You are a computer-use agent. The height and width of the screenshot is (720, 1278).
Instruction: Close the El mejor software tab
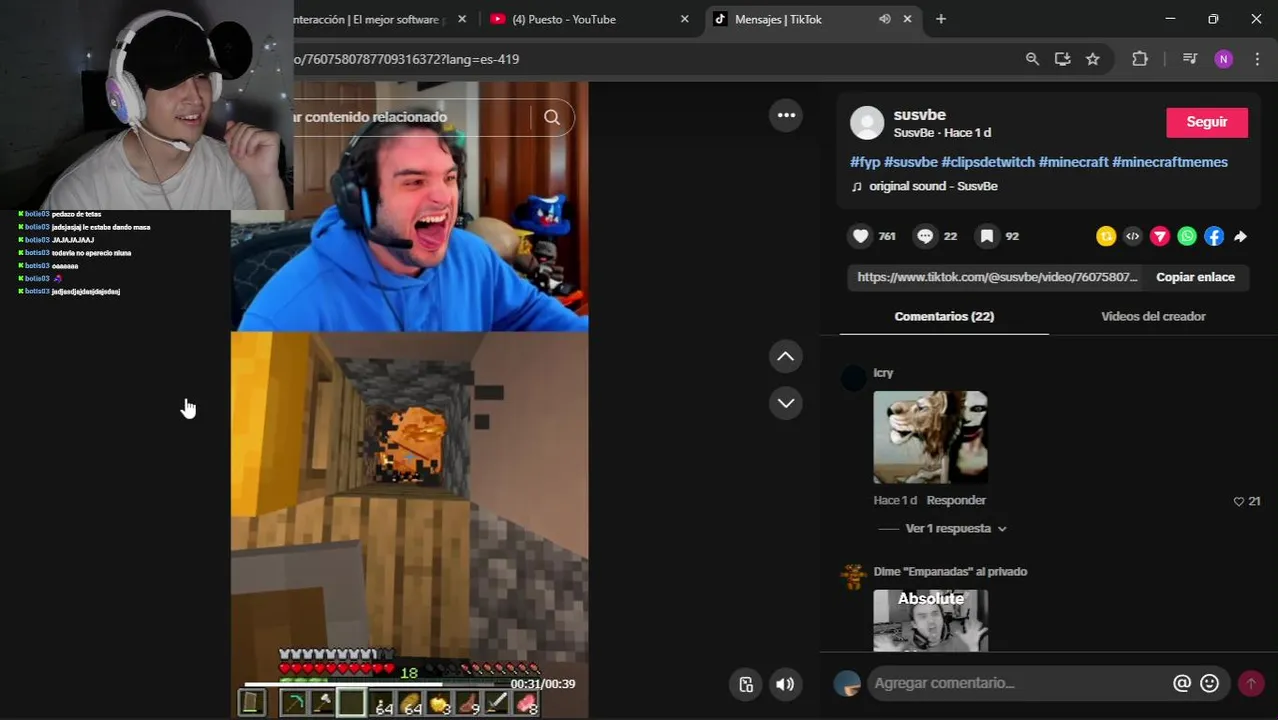(462, 19)
